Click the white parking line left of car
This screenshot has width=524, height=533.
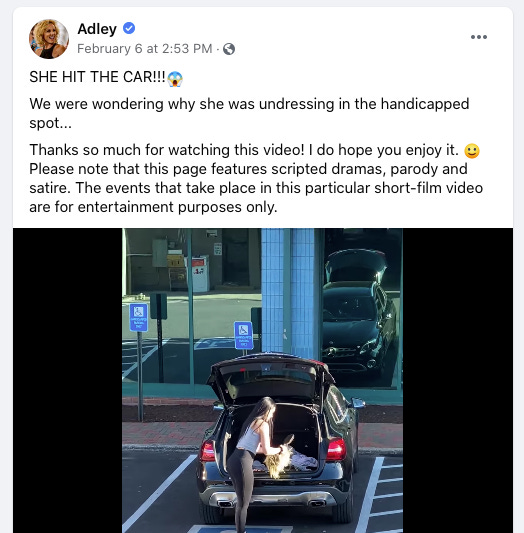pos(159,494)
